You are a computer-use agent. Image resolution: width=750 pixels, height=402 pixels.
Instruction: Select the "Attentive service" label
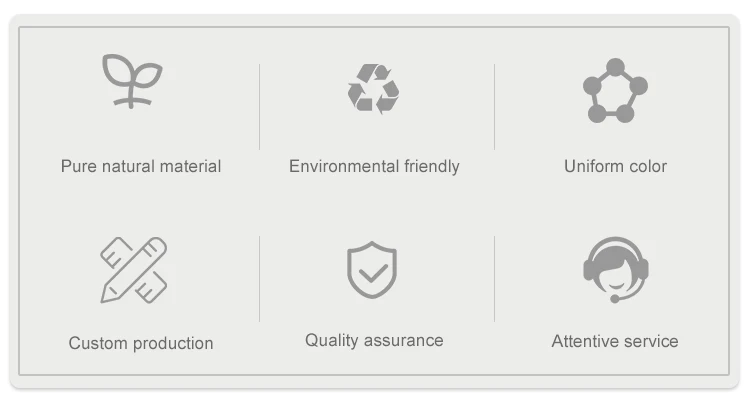point(615,341)
